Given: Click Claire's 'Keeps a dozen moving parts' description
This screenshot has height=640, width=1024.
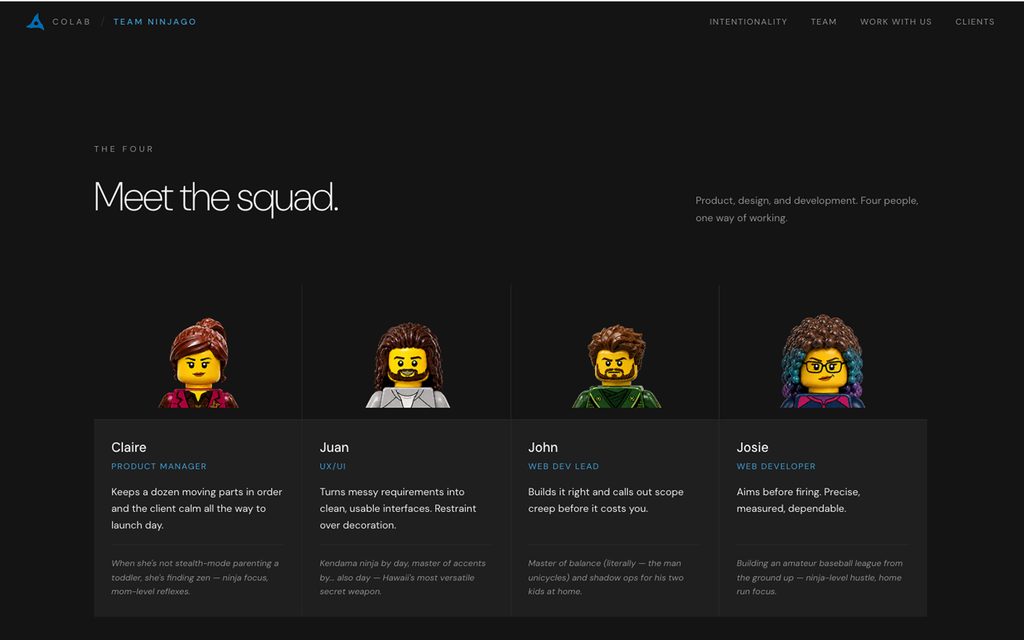Looking at the screenshot, I should 197,508.
